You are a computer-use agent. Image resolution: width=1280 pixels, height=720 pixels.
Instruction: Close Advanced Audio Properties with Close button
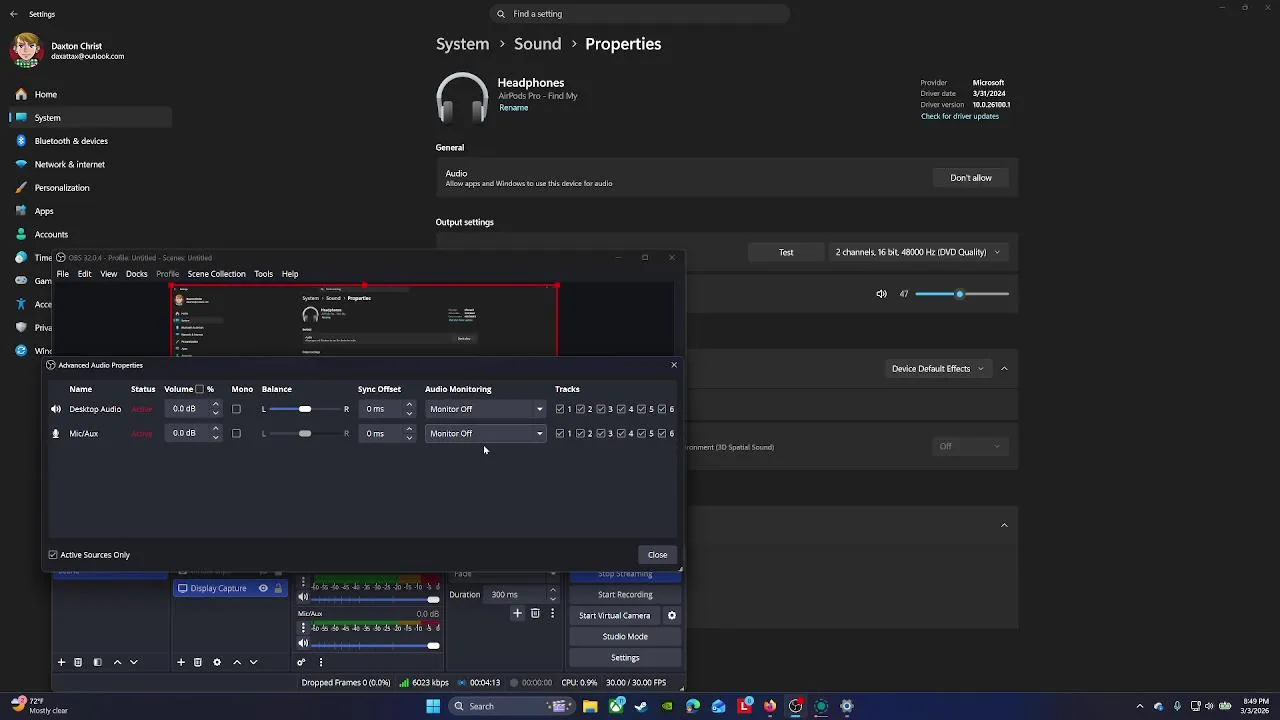(657, 555)
